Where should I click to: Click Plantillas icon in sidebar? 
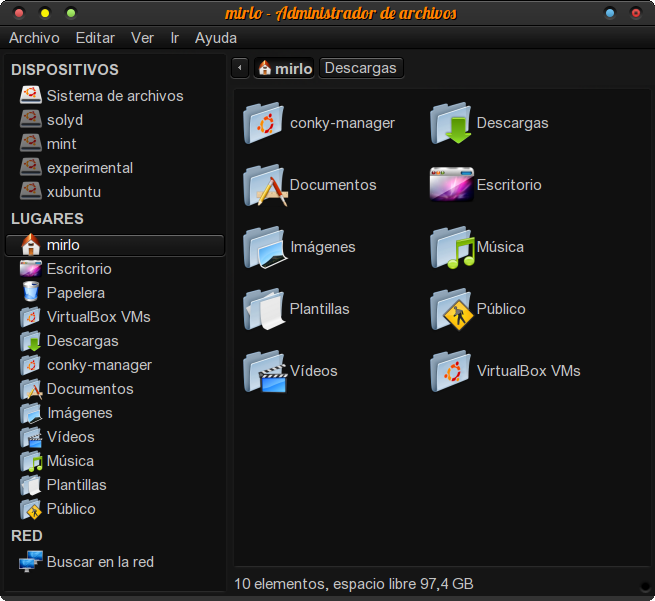click(x=30, y=485)
